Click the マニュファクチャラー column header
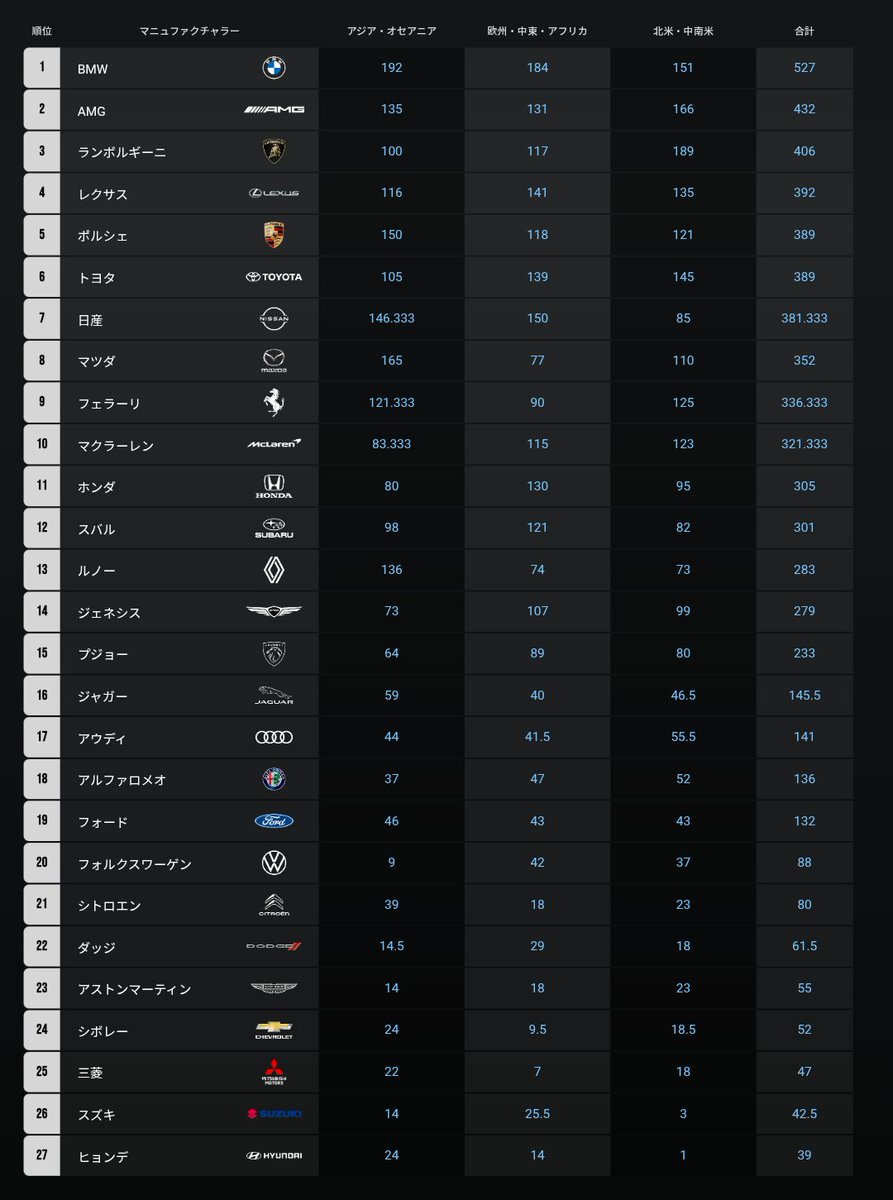The height and width of the screenshot is (1200, 893). tap(189, 31)
